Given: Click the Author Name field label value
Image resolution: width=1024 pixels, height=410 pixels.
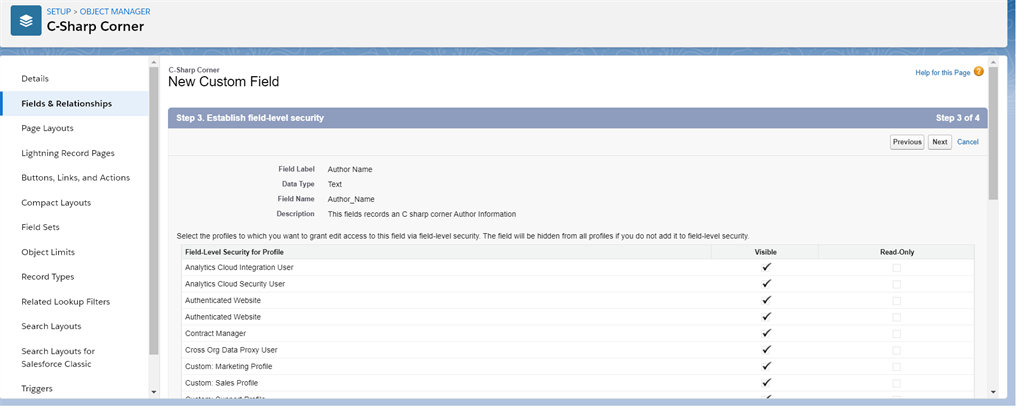Looking at the screenshot, I should [x=350, y=169].
